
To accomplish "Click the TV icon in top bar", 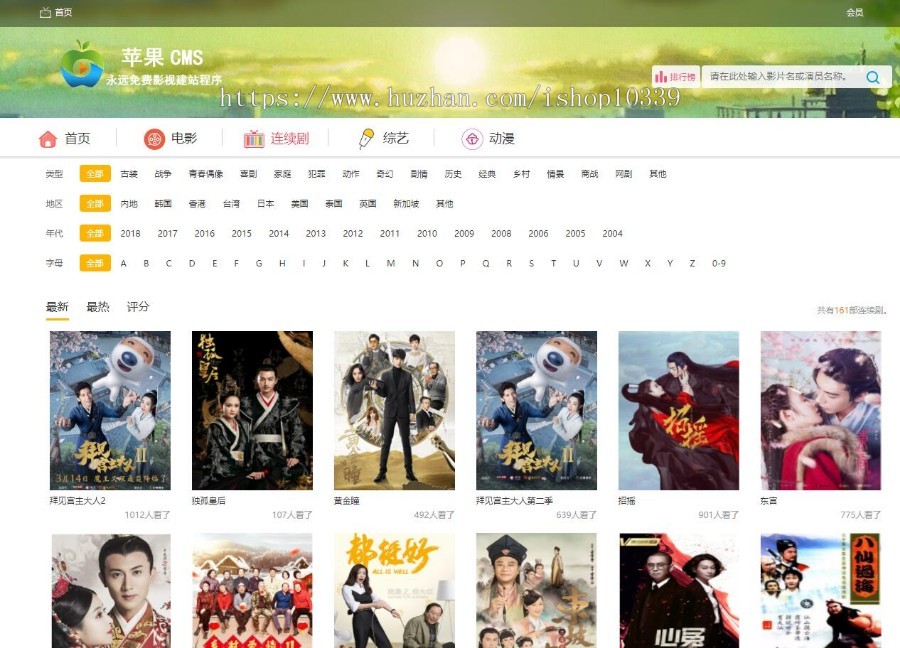I will pyautogui.click(x=45, y=13).
